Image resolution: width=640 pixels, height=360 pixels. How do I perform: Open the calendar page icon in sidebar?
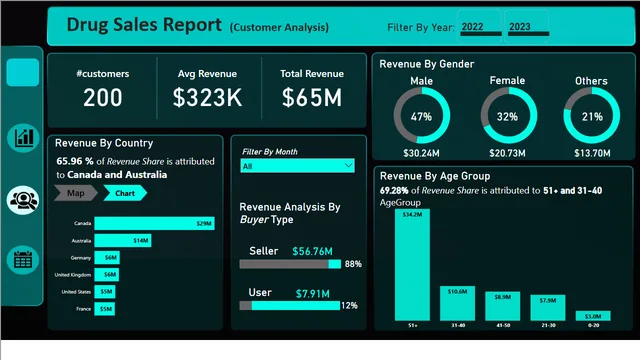click(23, 260)
